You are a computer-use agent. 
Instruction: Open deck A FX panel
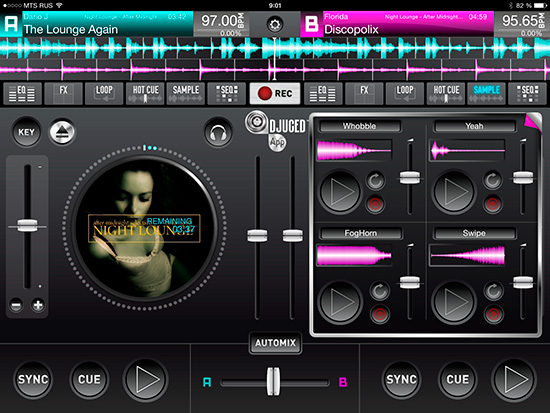point(63,93)
